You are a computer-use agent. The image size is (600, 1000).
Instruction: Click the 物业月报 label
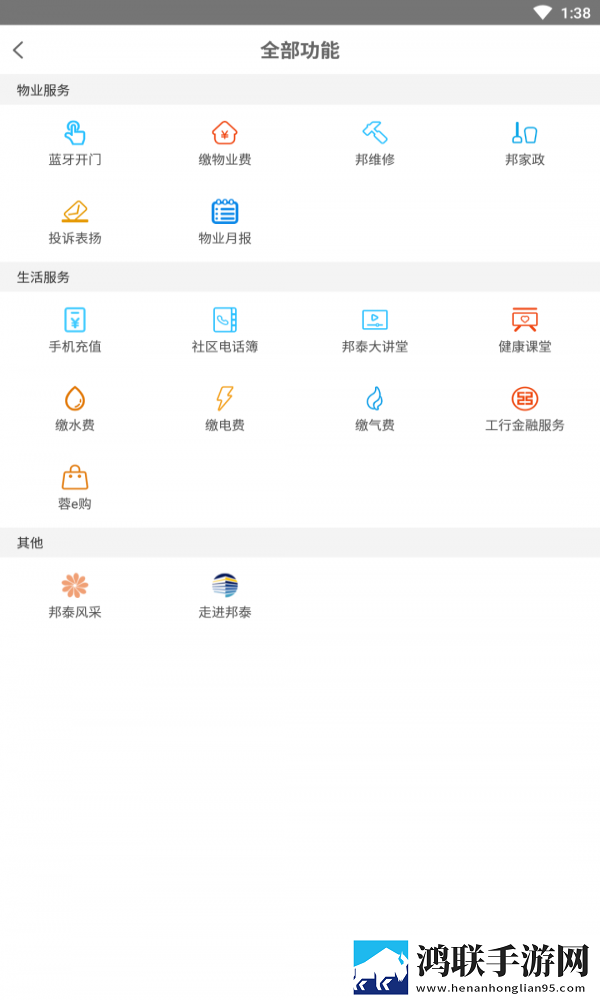[x=224, y=238]
